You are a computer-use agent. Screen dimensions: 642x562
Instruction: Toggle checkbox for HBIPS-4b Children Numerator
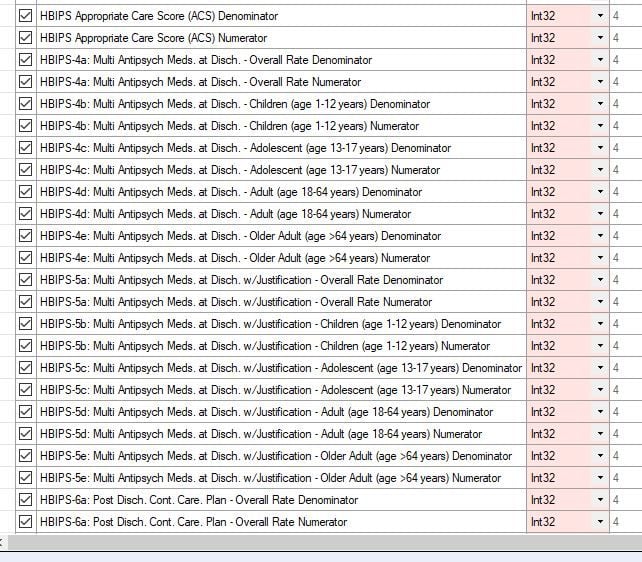(x=25, y=126)
